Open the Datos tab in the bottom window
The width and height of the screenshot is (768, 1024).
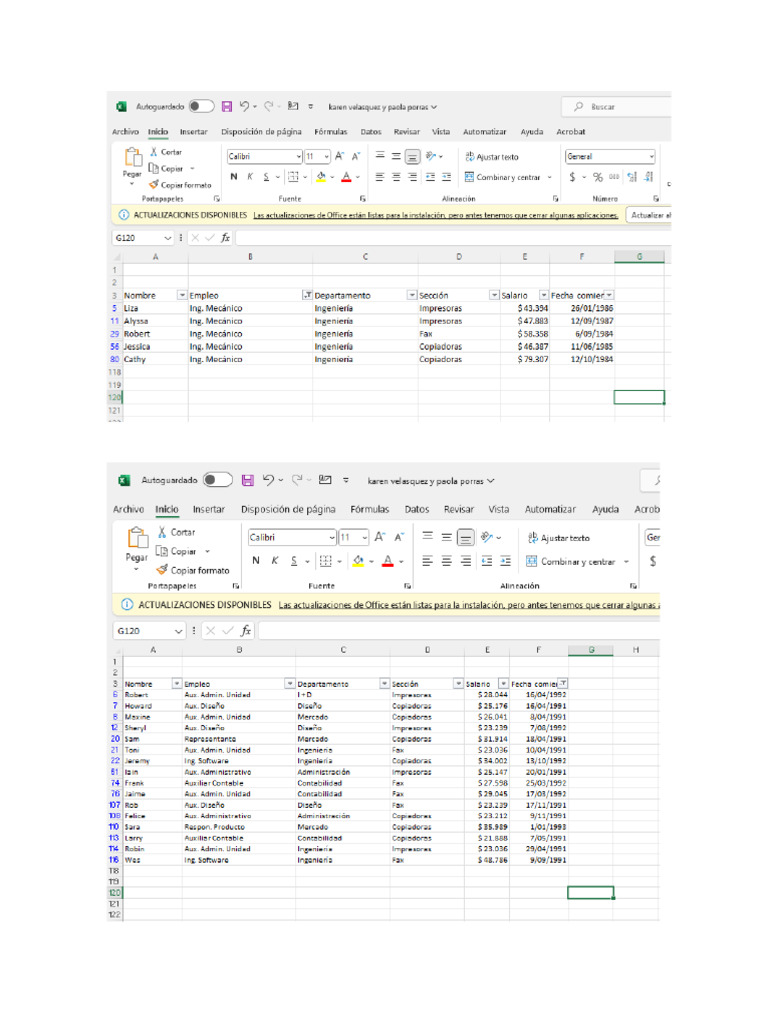tap(418, 509)
